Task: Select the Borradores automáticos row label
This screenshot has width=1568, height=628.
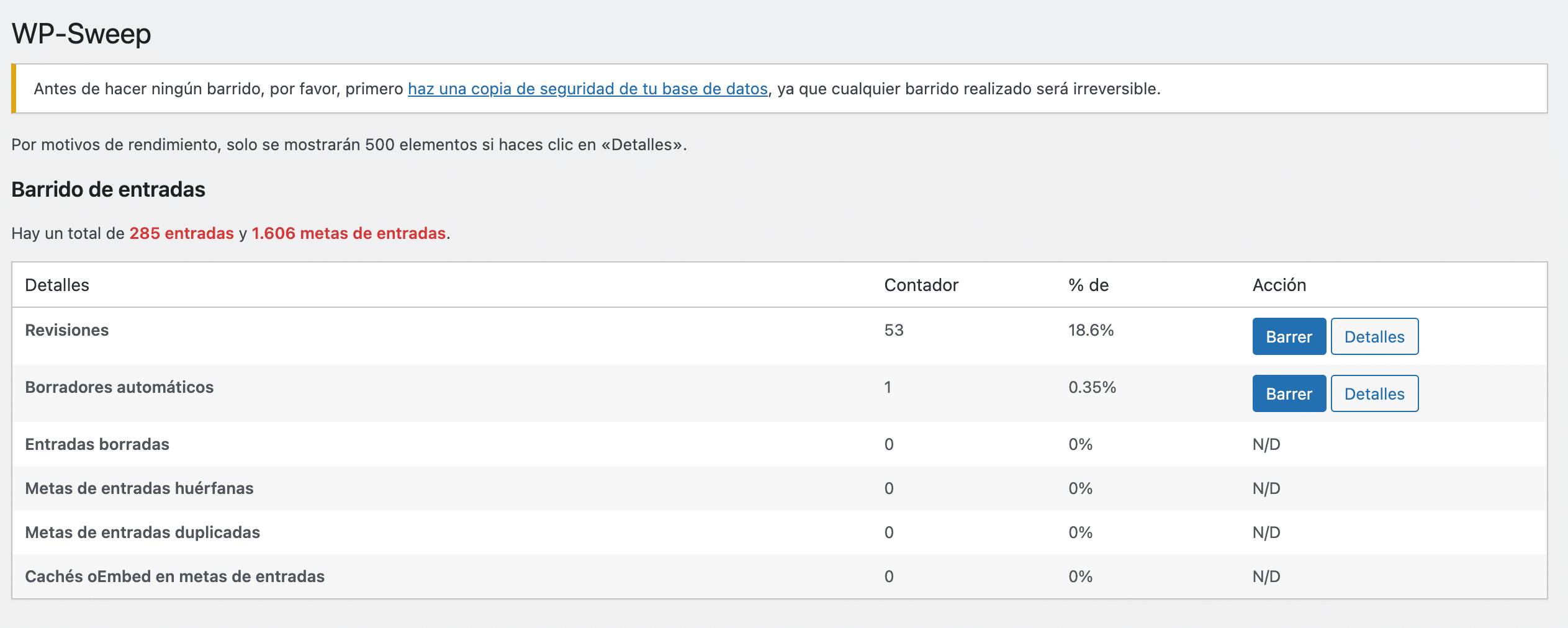Action: (119, 387)
